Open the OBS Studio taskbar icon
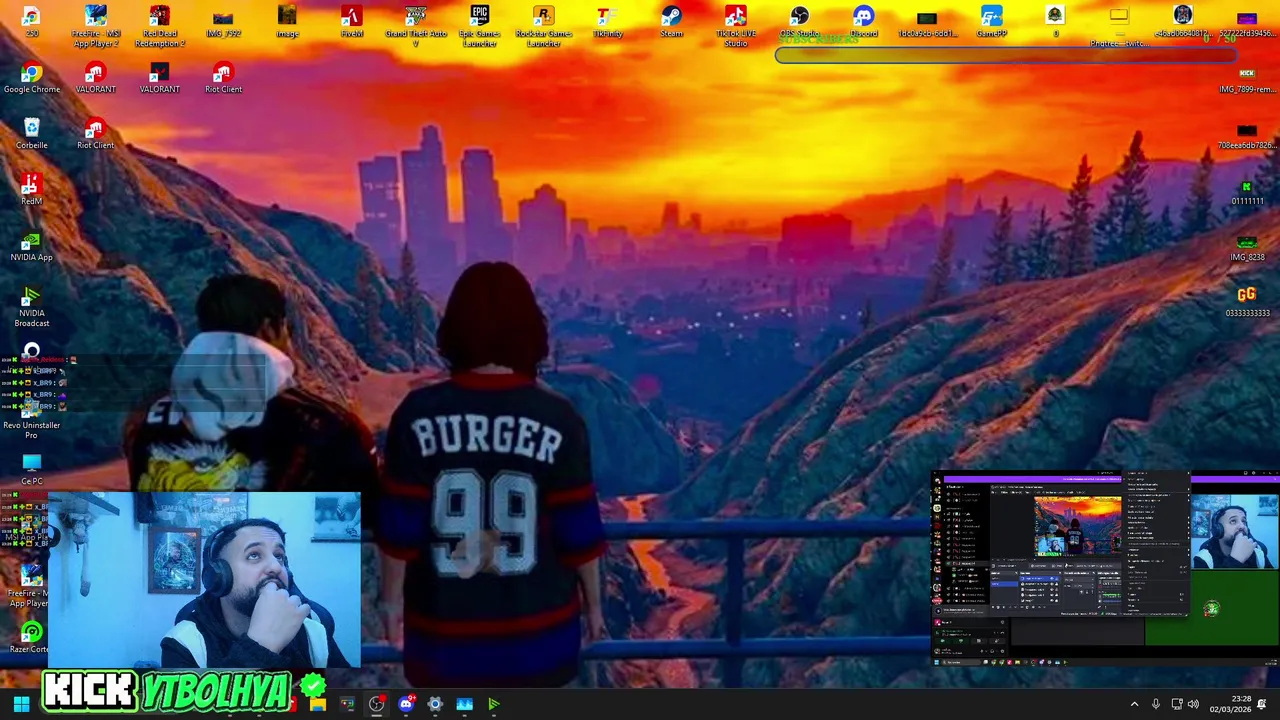Viewport: 1280px width, 720px height. click(377, 704)
